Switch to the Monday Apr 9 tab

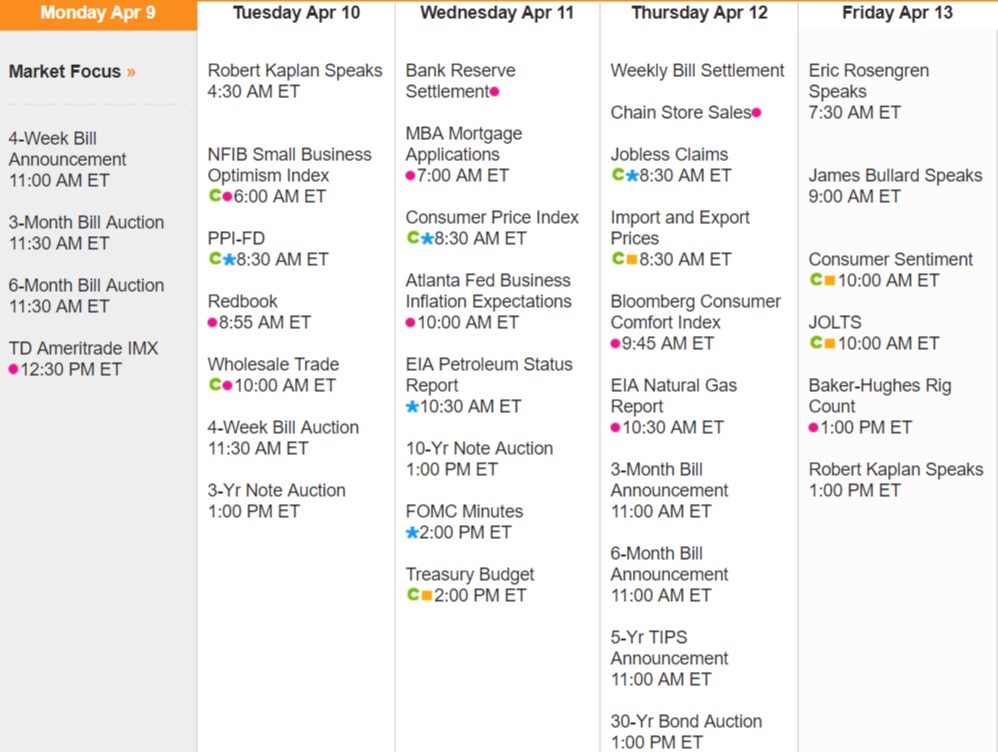(98, 14)
